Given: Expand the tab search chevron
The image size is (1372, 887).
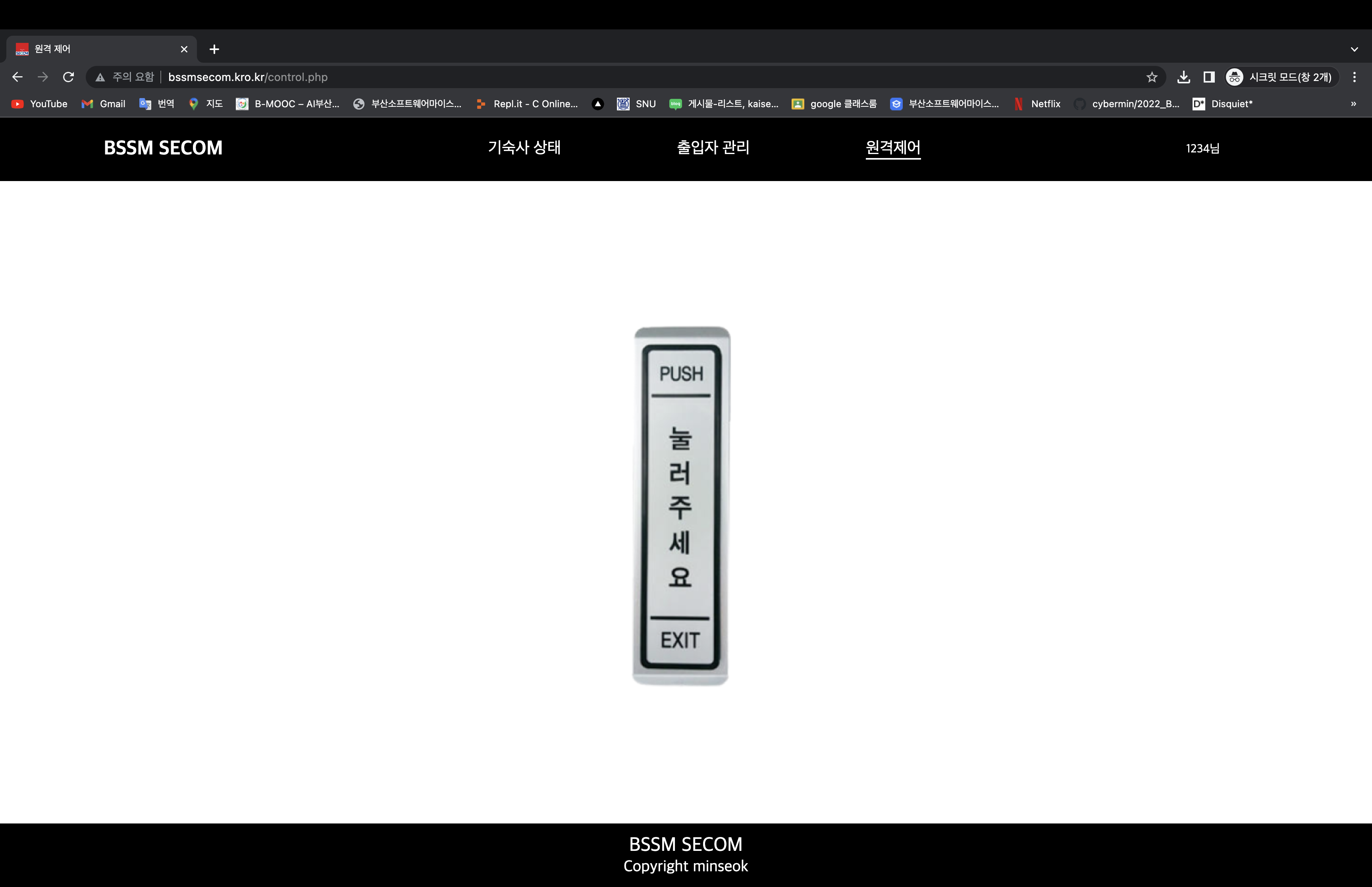Looking at the screenshot, I should click(1354, 50).
